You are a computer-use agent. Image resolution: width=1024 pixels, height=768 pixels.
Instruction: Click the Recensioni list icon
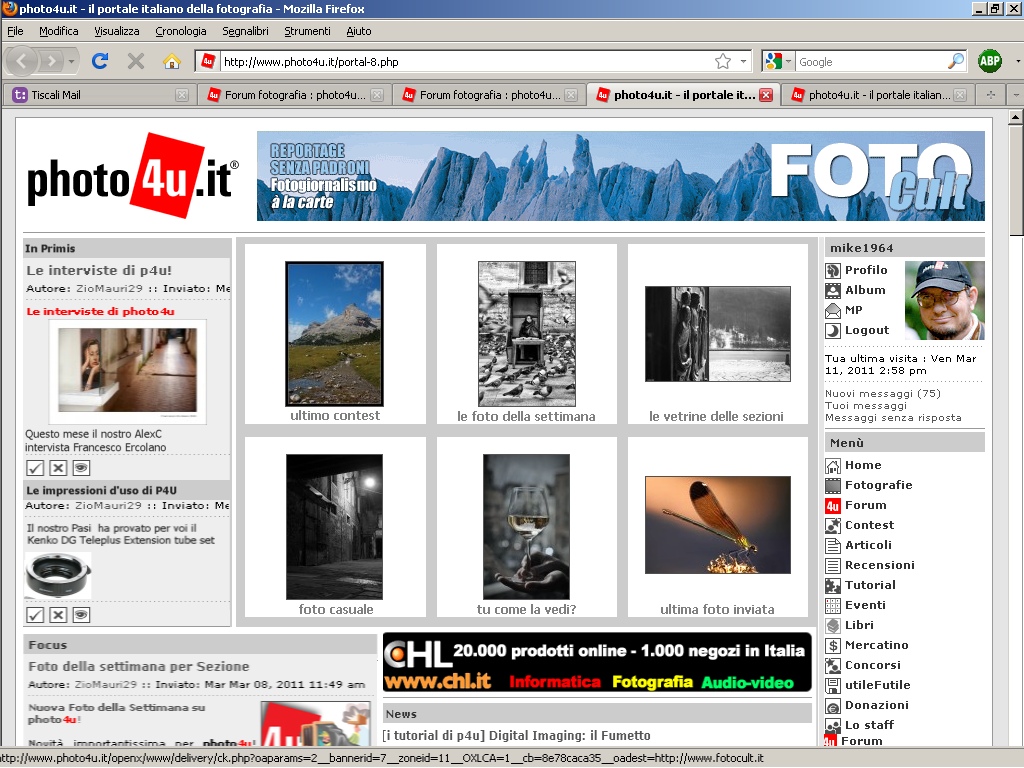click(833, 566)
